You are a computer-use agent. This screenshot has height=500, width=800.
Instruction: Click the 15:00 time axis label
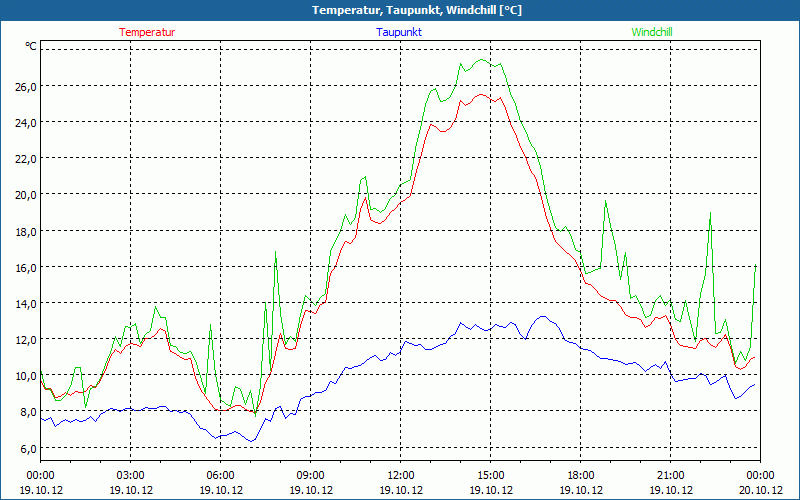point(491,476)
